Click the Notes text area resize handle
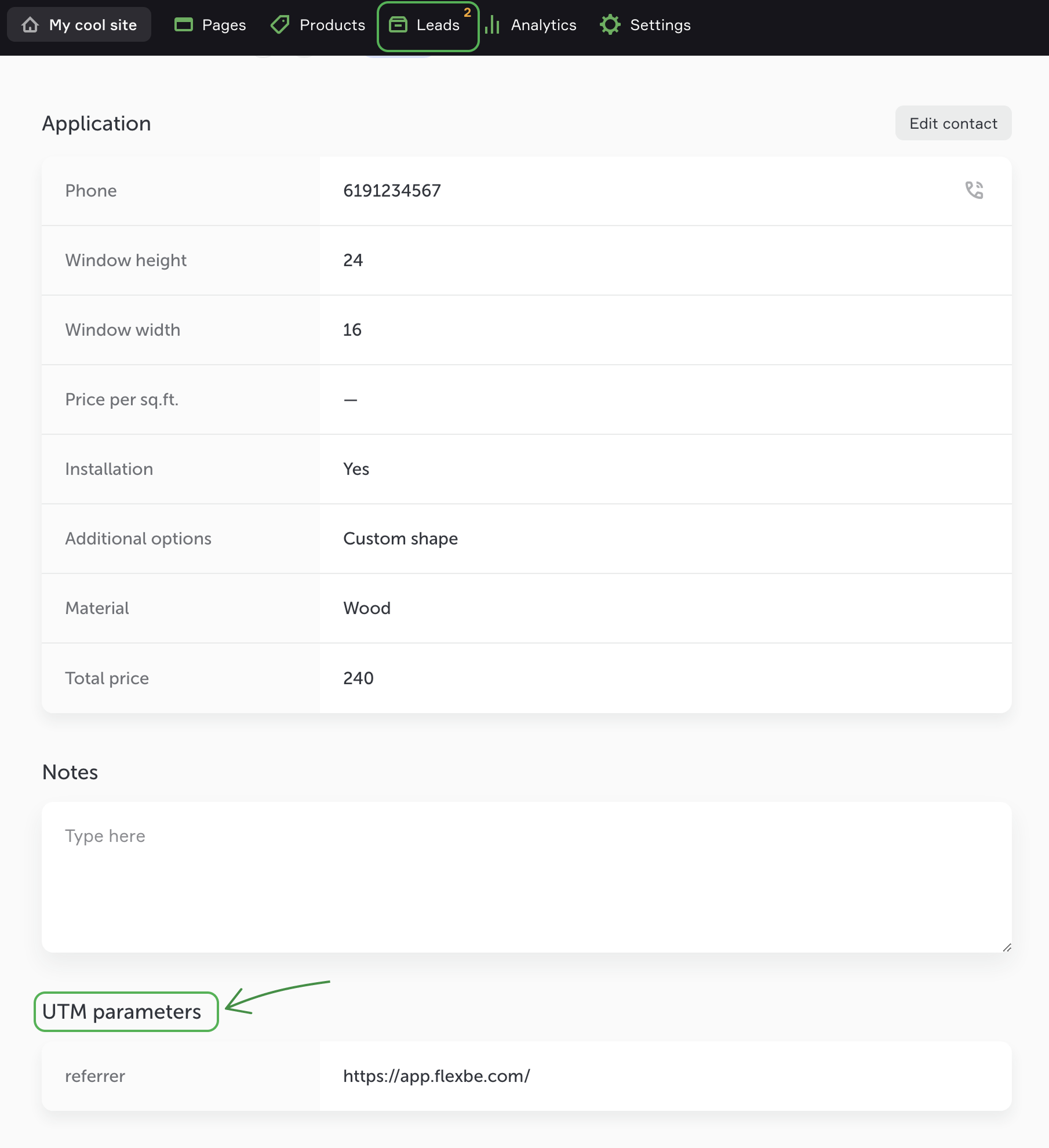 1007,947
